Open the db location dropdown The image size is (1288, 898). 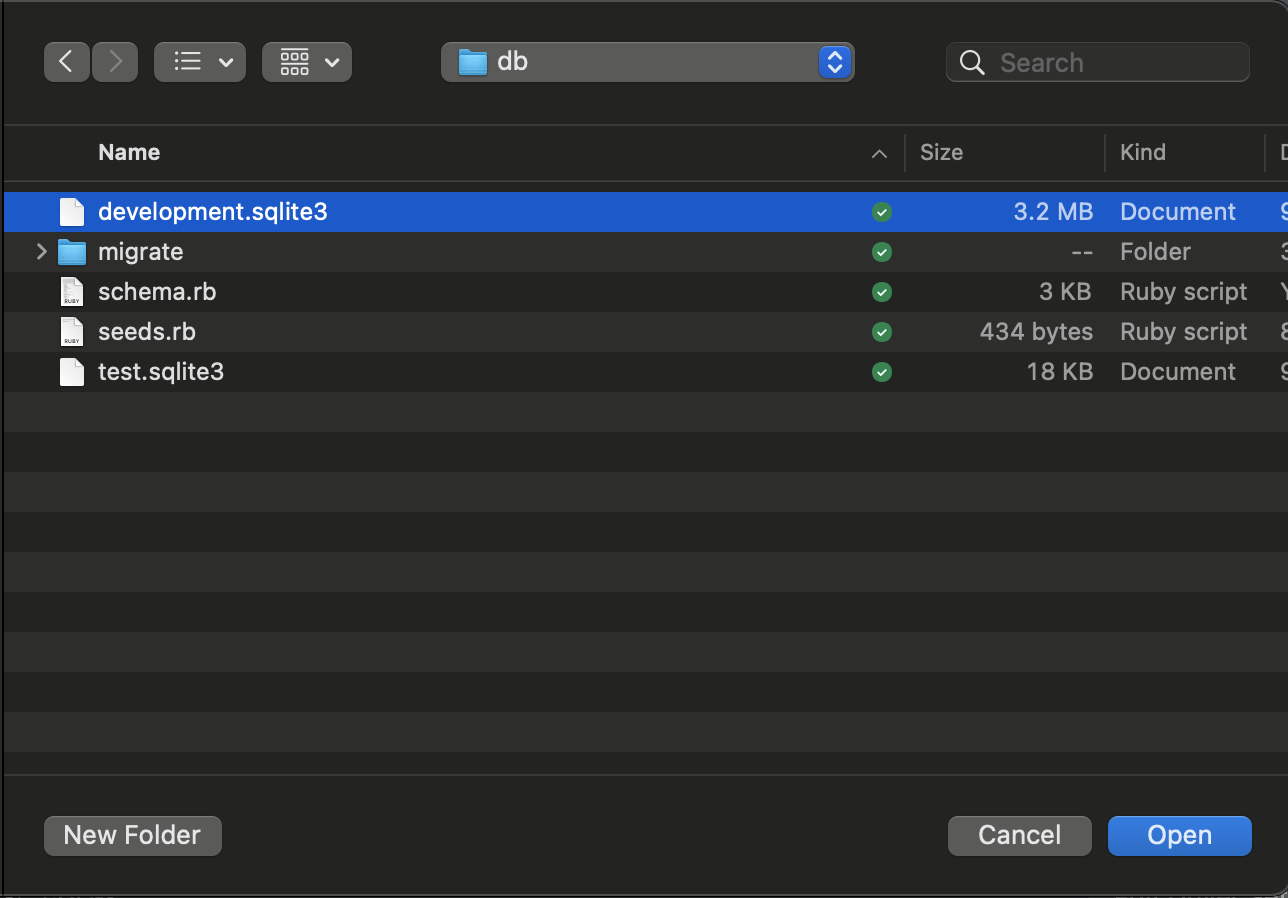click(x=834, y=61)
